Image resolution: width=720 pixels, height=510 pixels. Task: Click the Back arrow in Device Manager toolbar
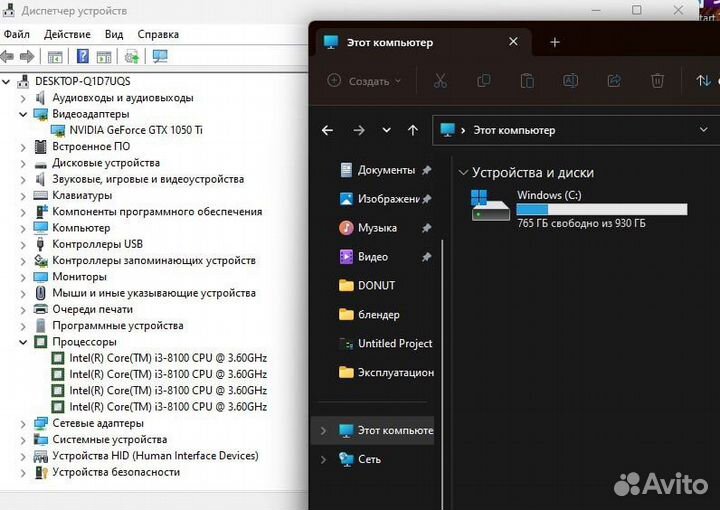[x=7, y=56]
